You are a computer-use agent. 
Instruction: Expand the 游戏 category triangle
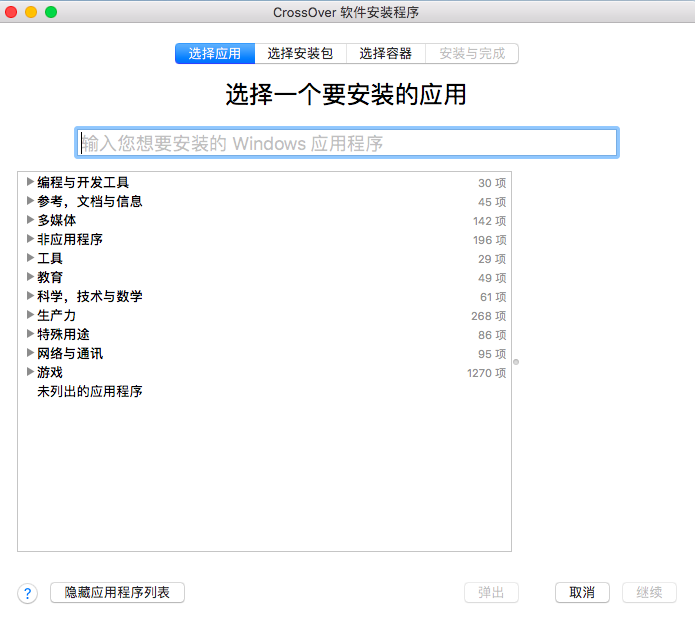[30, 372]
